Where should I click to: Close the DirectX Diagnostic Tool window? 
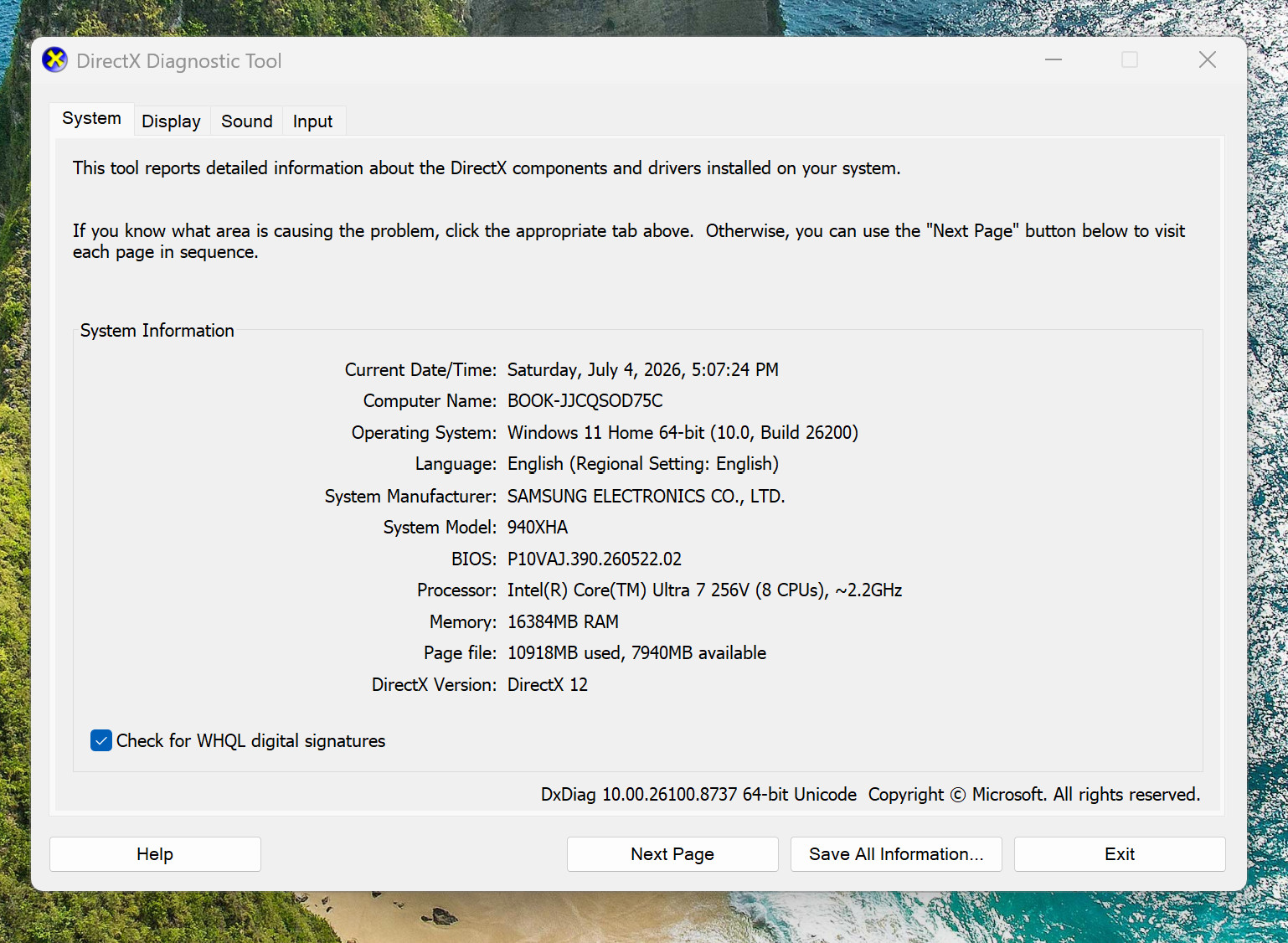pos(1207,59)
